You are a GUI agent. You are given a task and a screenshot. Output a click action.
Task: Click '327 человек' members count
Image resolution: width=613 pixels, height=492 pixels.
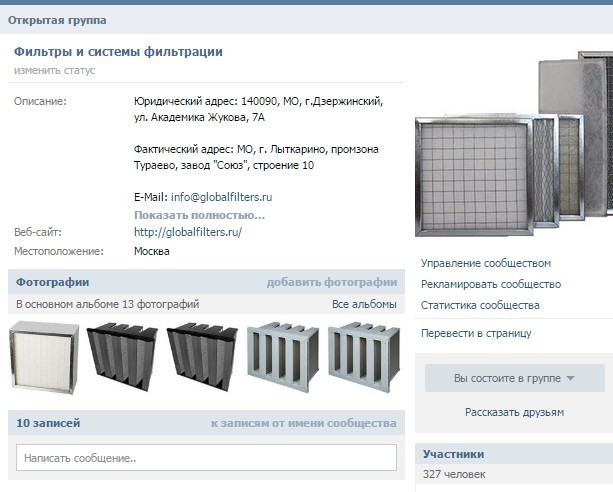click(x=454, y=474)
